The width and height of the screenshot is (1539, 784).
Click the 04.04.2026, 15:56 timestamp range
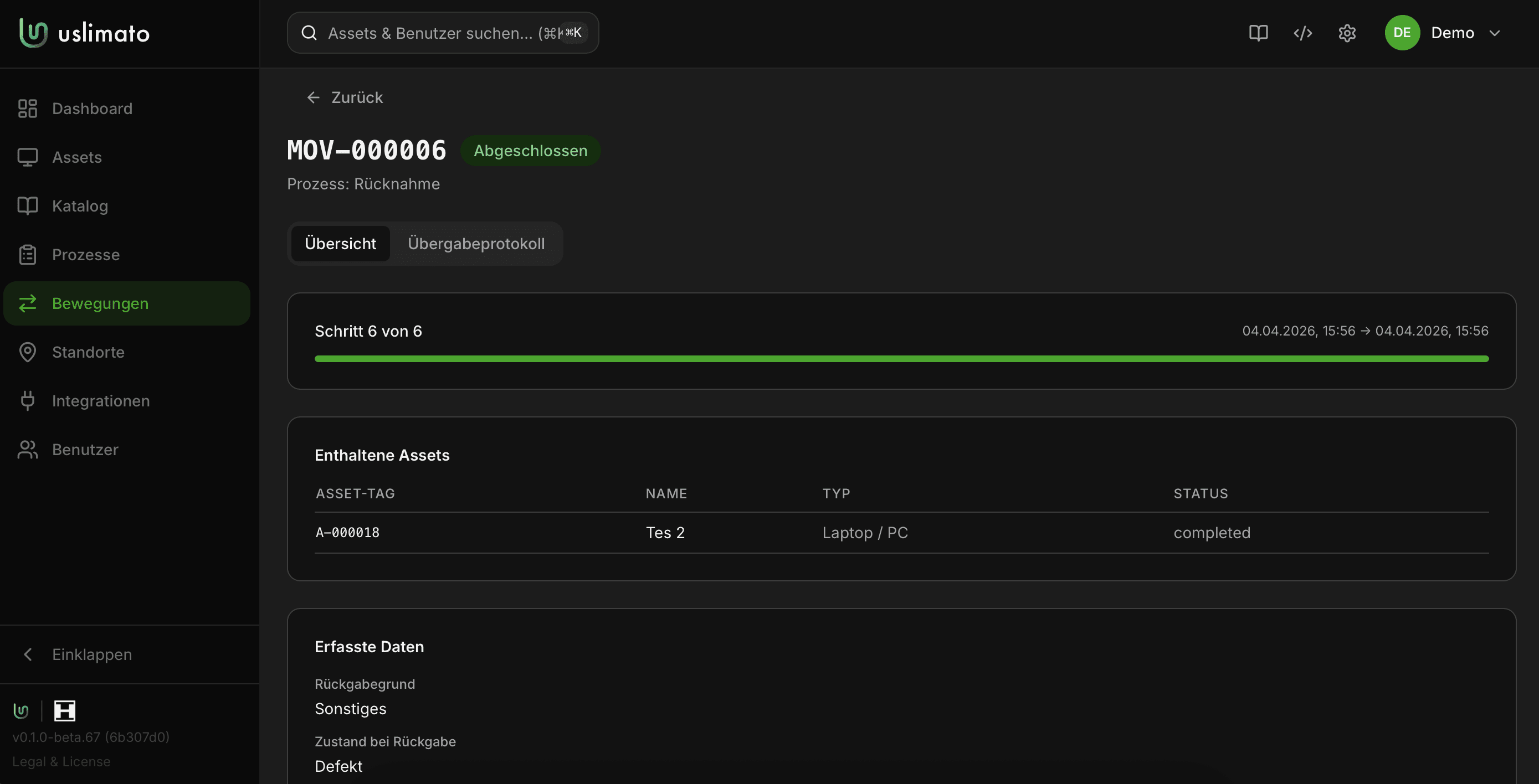[1365, 332]
